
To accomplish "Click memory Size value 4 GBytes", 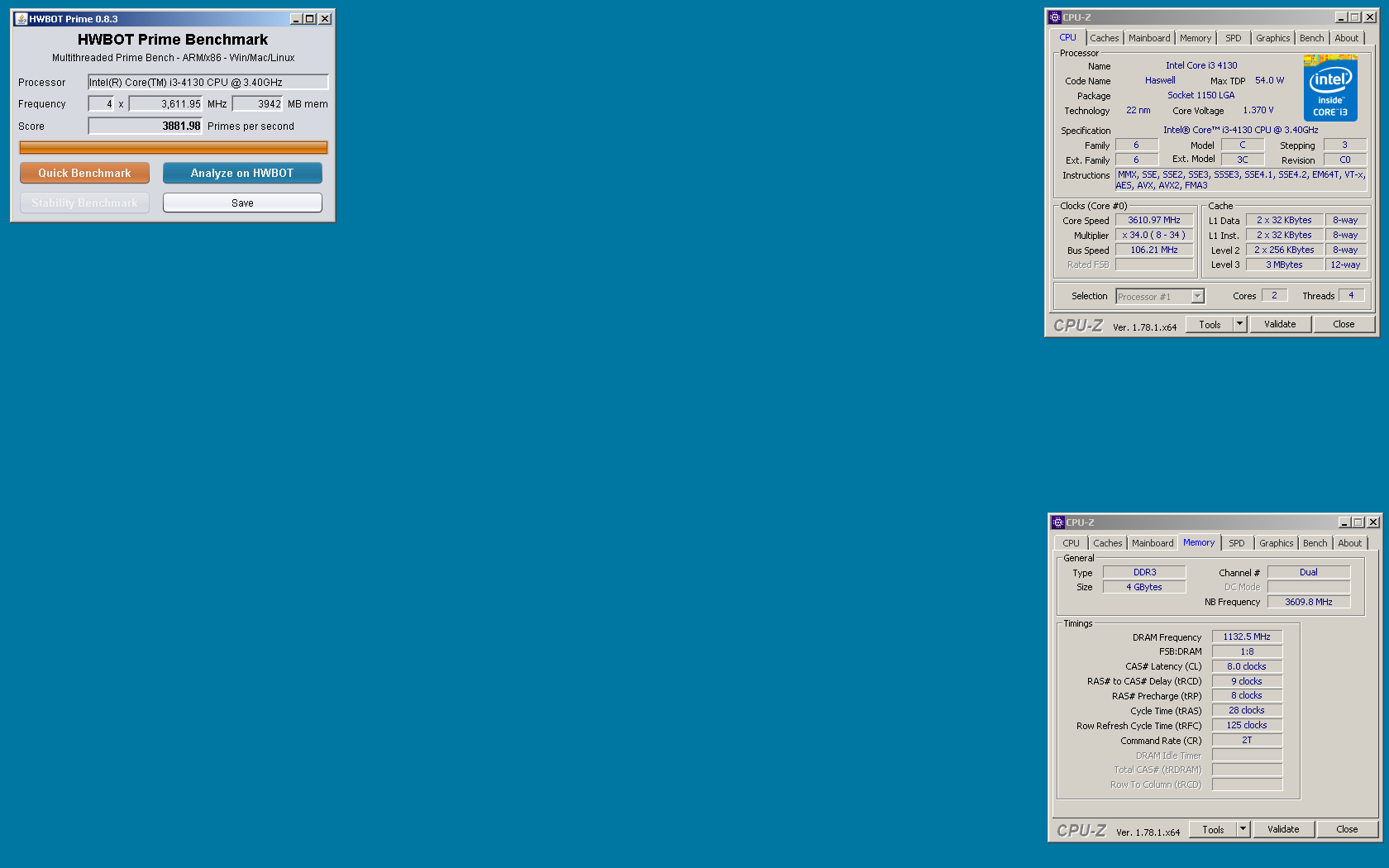I will 1144,587.
